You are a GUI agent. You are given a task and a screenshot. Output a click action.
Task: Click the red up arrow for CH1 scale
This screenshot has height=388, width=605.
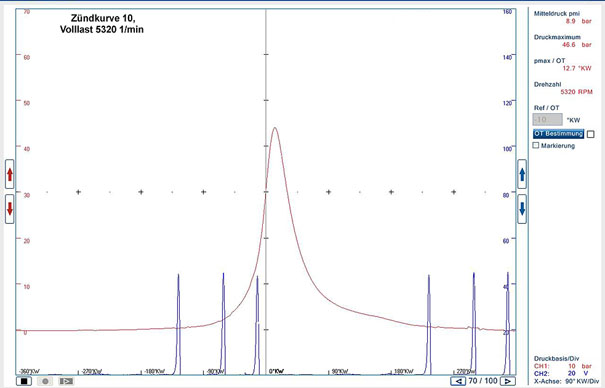coord(10,174)
